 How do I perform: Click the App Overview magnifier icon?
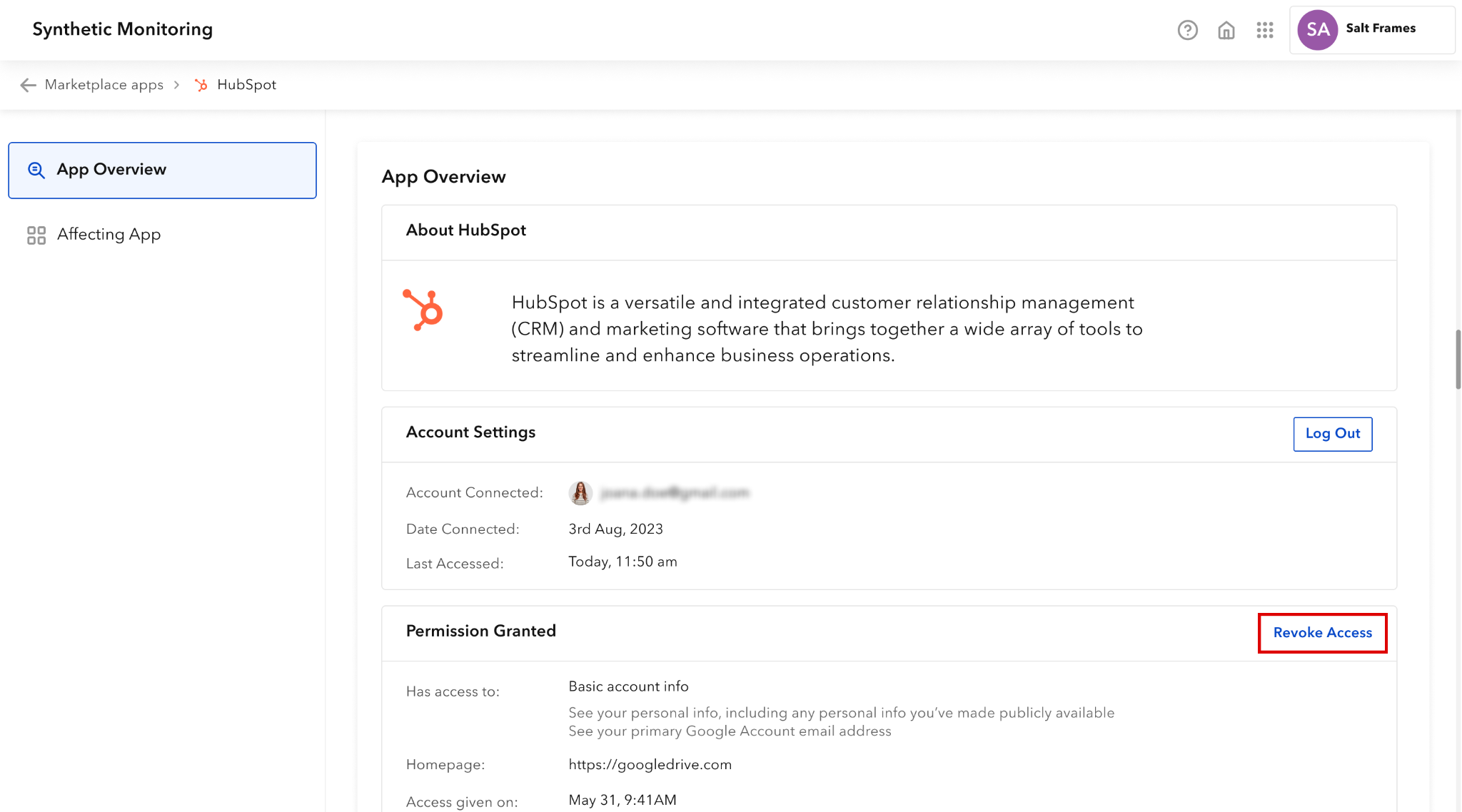[36, 170]
